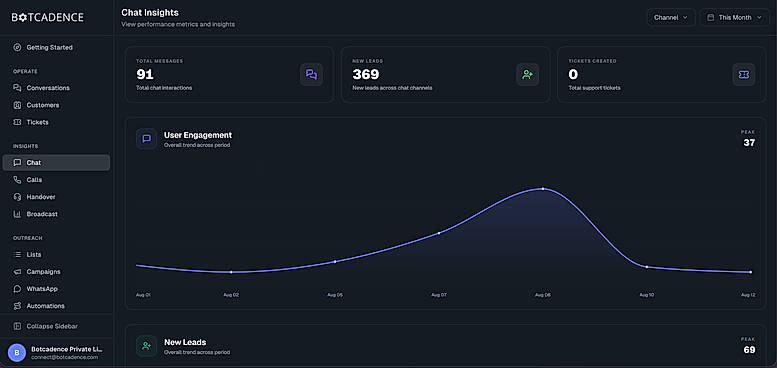Go to Campaigns
777x368 pixels.
click(x=56, y=271)
